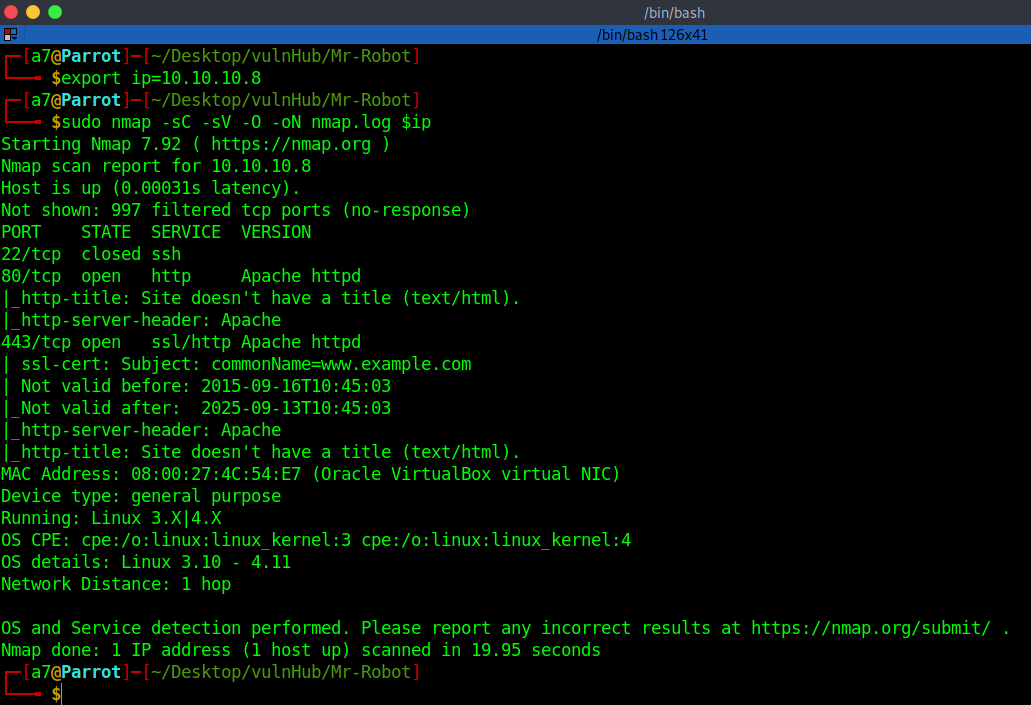The height and width of the screenshot is (705, 1031).
Task: Click the '/bin/bash' window title text
Action: click(x=674, y=12)
